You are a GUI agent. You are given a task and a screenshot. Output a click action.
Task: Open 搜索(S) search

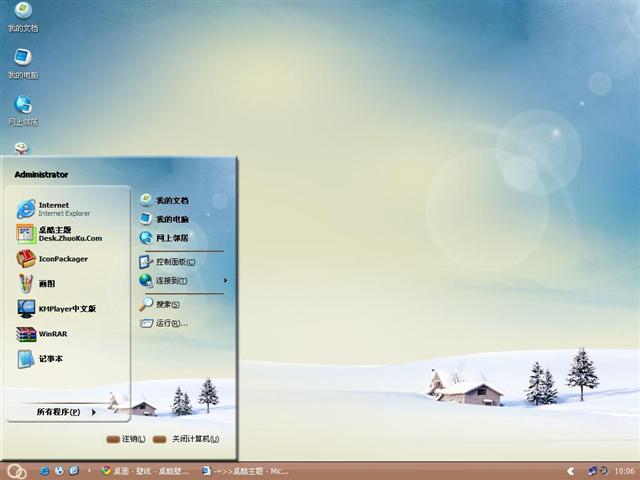[160, 304]
